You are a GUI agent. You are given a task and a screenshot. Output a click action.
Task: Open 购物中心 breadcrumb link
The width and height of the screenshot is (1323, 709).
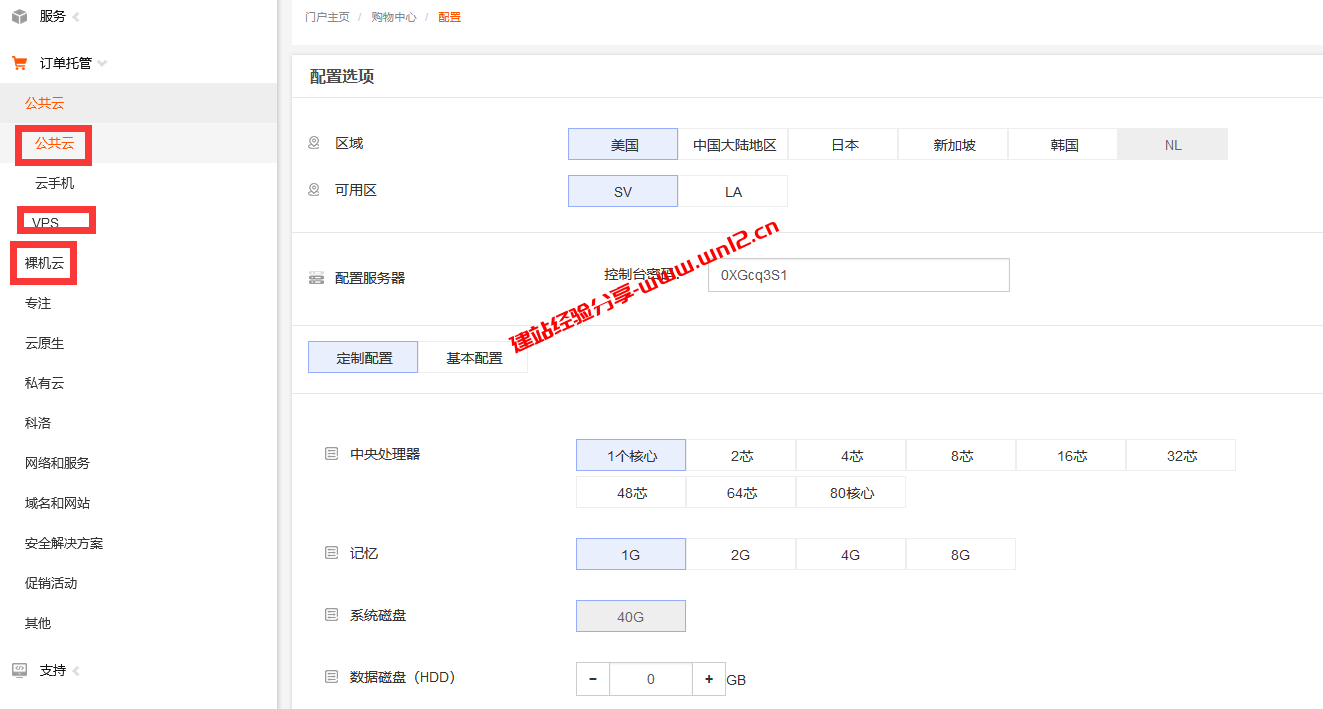[x=394, y=17]
